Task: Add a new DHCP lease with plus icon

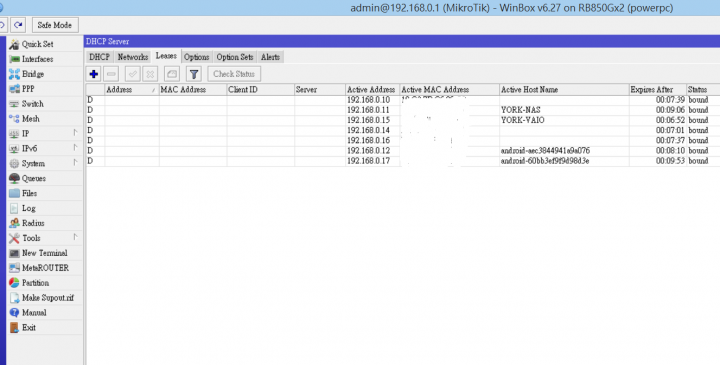Action: [x=94, y=74]
